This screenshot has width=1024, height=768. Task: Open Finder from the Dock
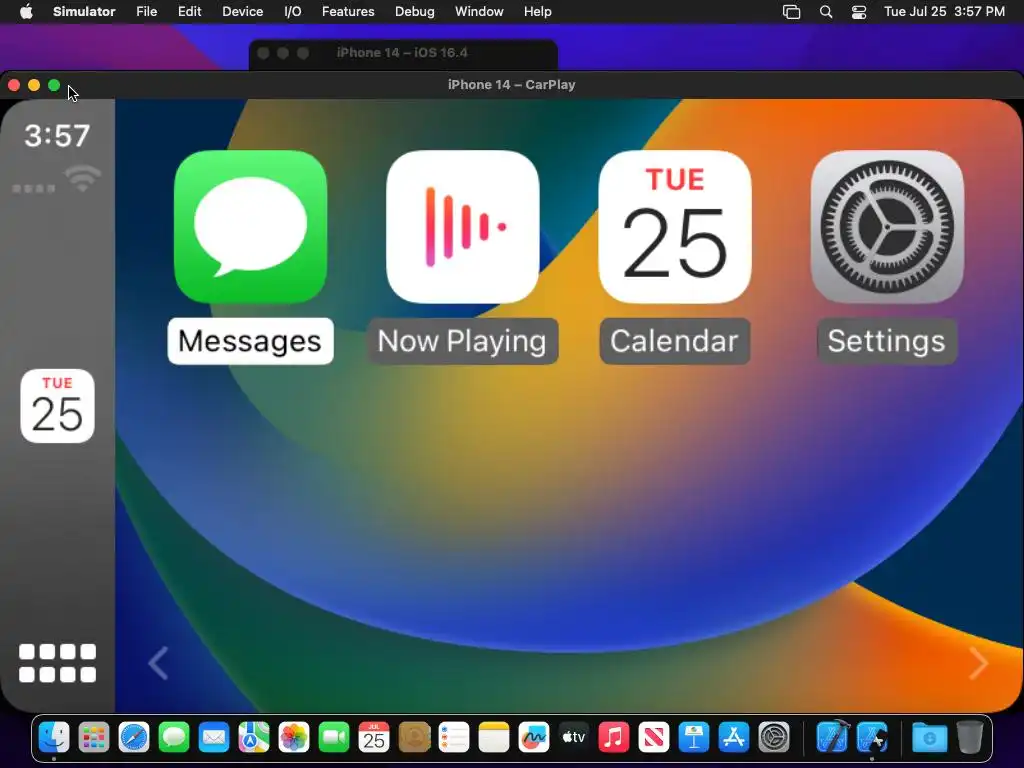click(54, 737)
